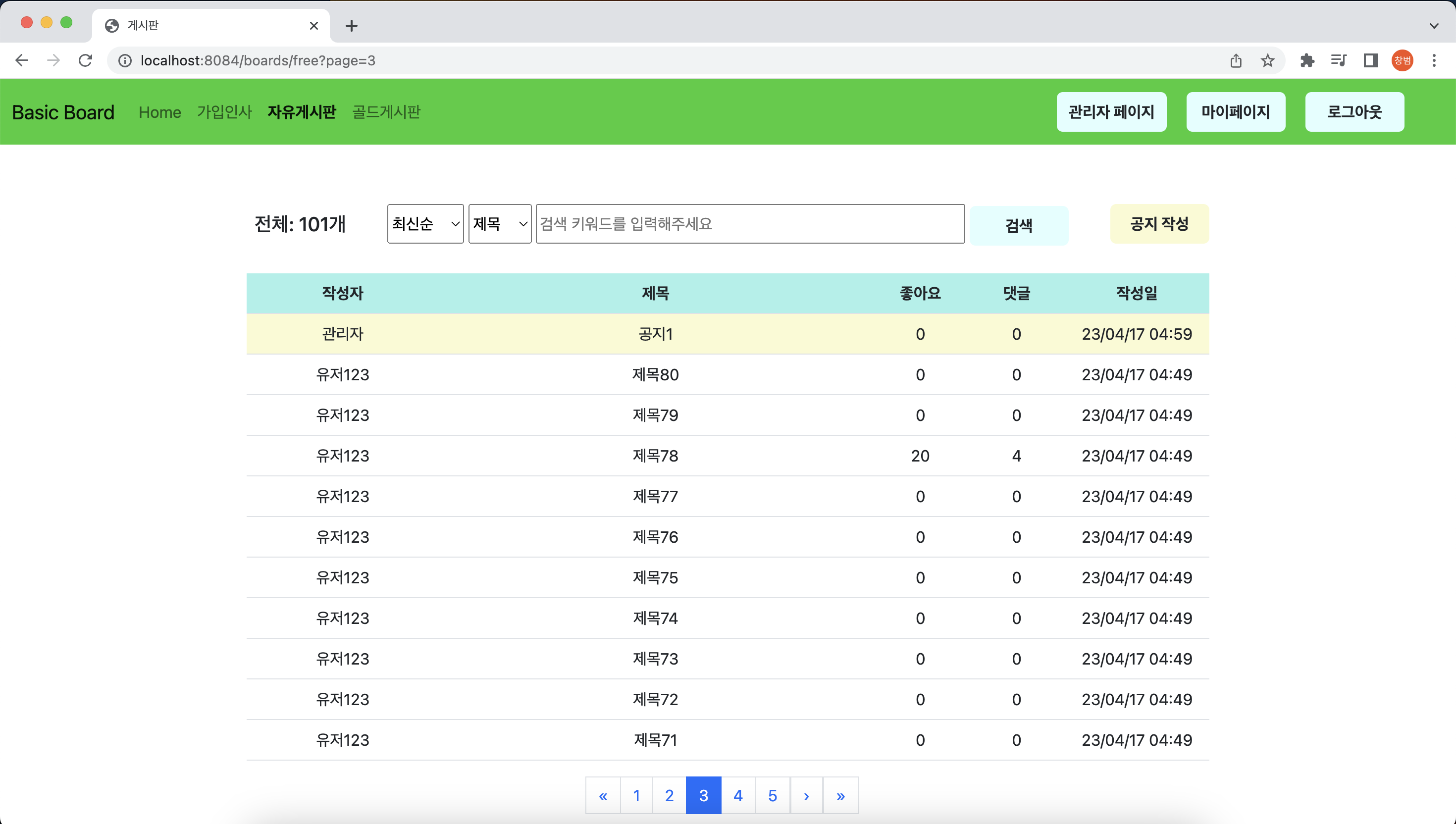Focus the search keyword input field
1456x824 pixels.
[750, 224]
